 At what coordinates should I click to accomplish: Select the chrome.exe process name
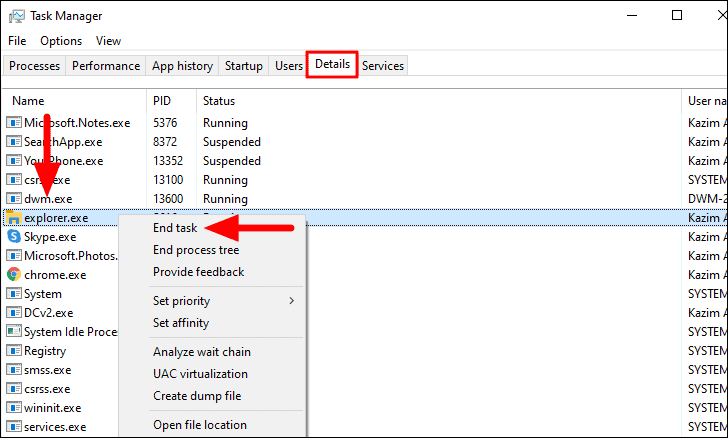pyautogui.click(x=55, y=275)
